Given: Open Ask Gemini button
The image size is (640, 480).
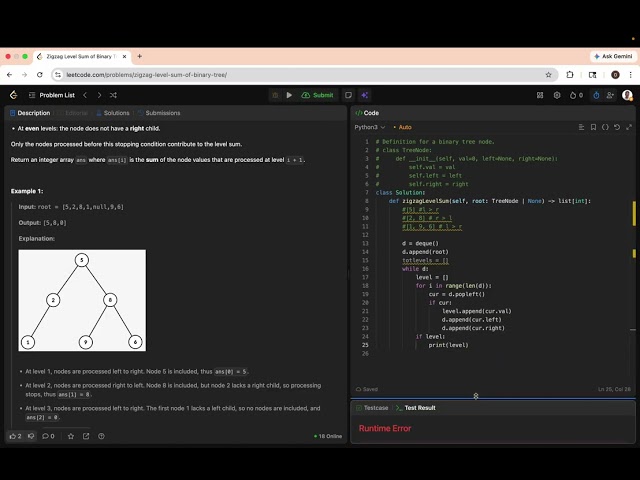Looking at the screenshot, I should [613, 56].
